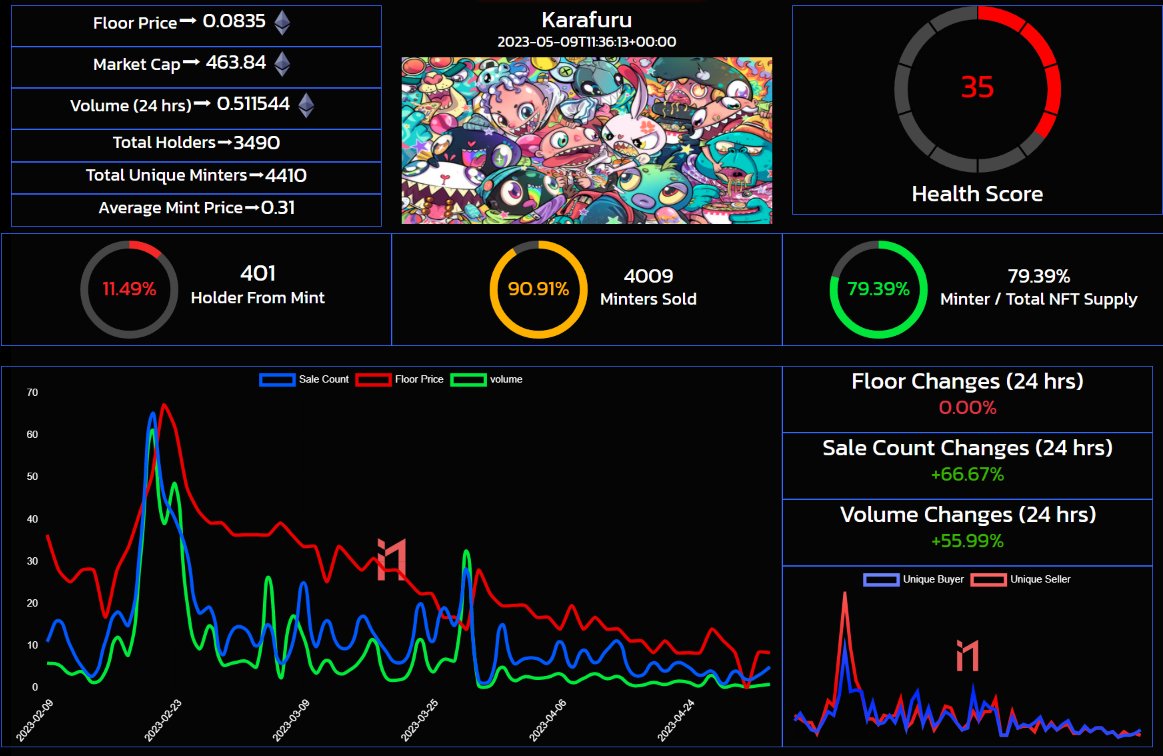The height and width of the screenshot is (756, 1163).
Task: Click the green volume color box
Action: 468,380
